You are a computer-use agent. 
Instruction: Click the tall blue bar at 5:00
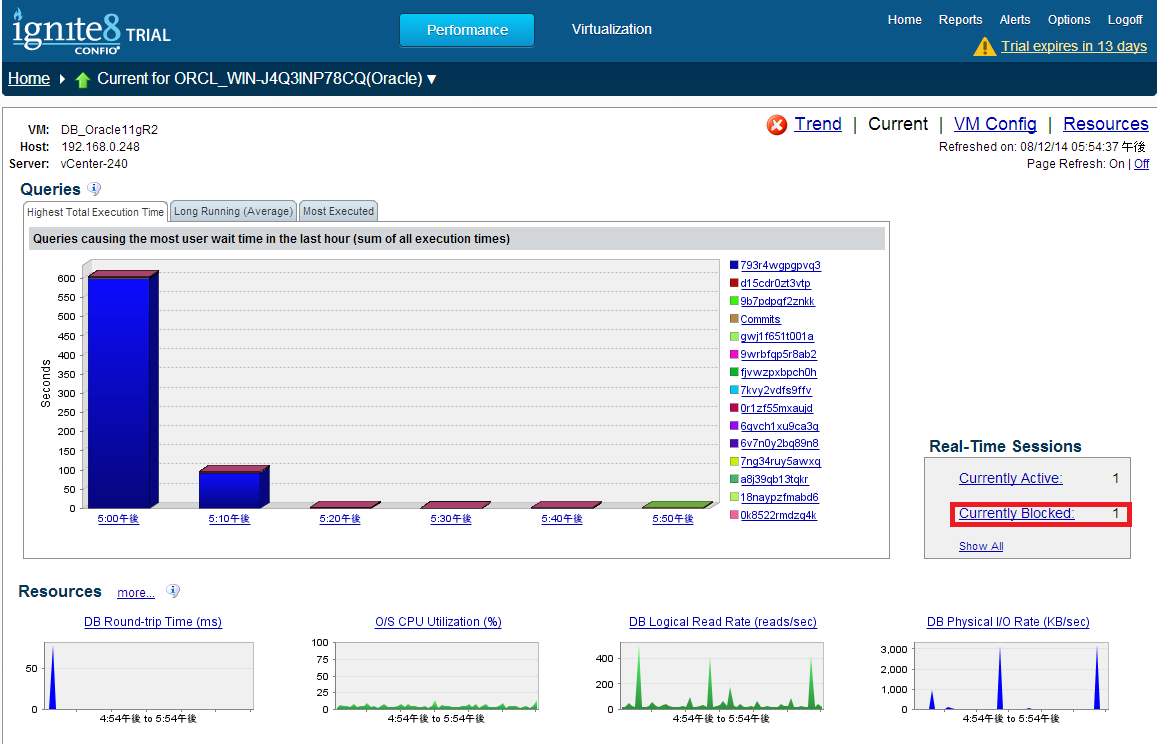coord(122,390)
